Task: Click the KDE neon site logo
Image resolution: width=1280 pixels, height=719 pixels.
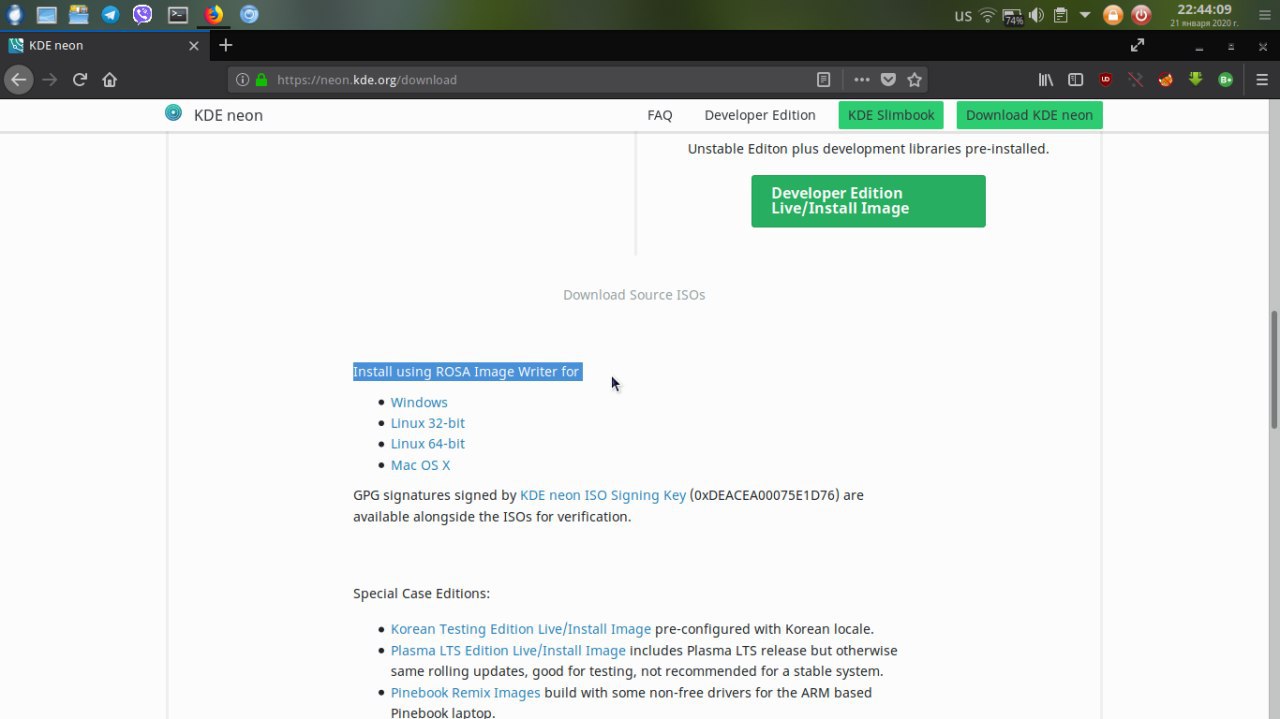Action: [x=174, y=113]
